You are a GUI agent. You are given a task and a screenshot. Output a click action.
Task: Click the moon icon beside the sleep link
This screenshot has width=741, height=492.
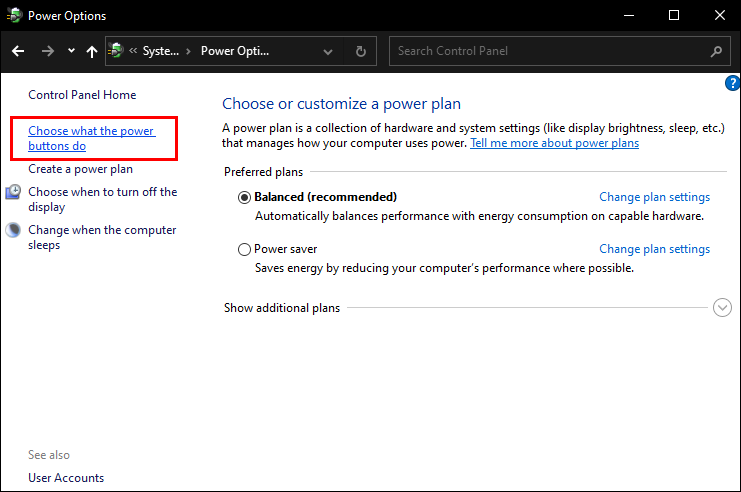tap(13, 231)
